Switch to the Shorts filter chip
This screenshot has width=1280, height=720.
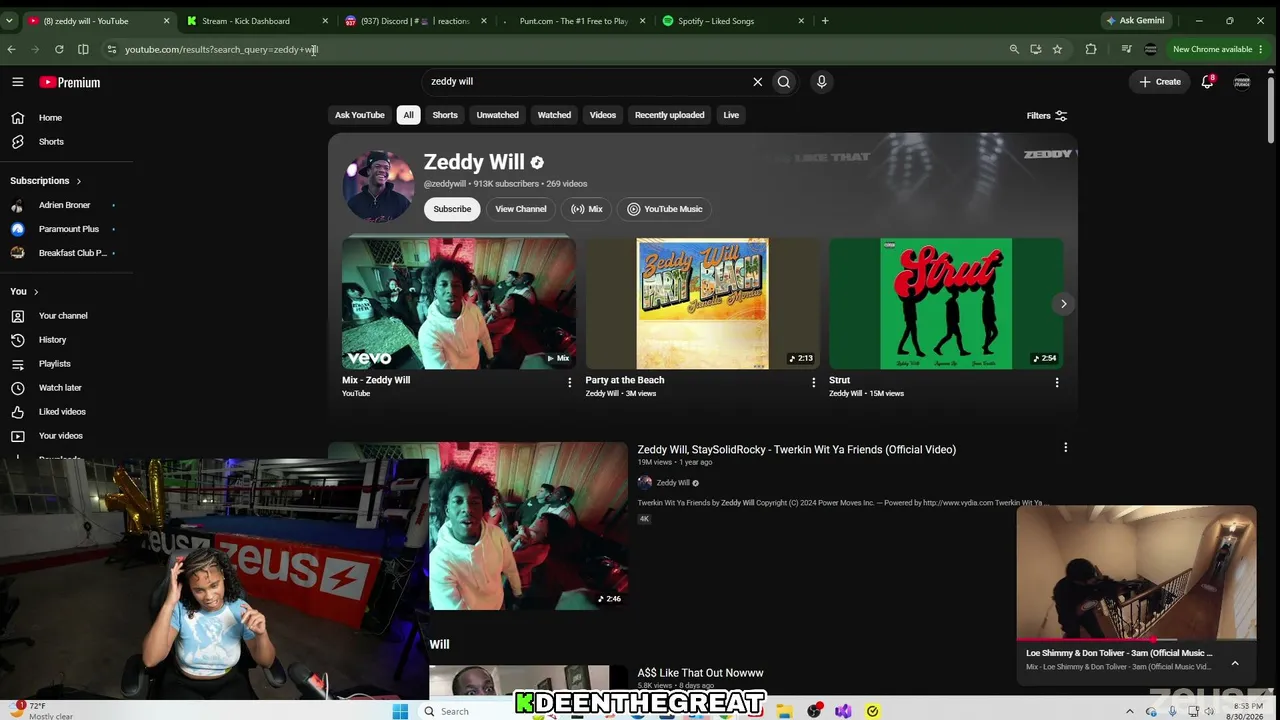point(445,115)
